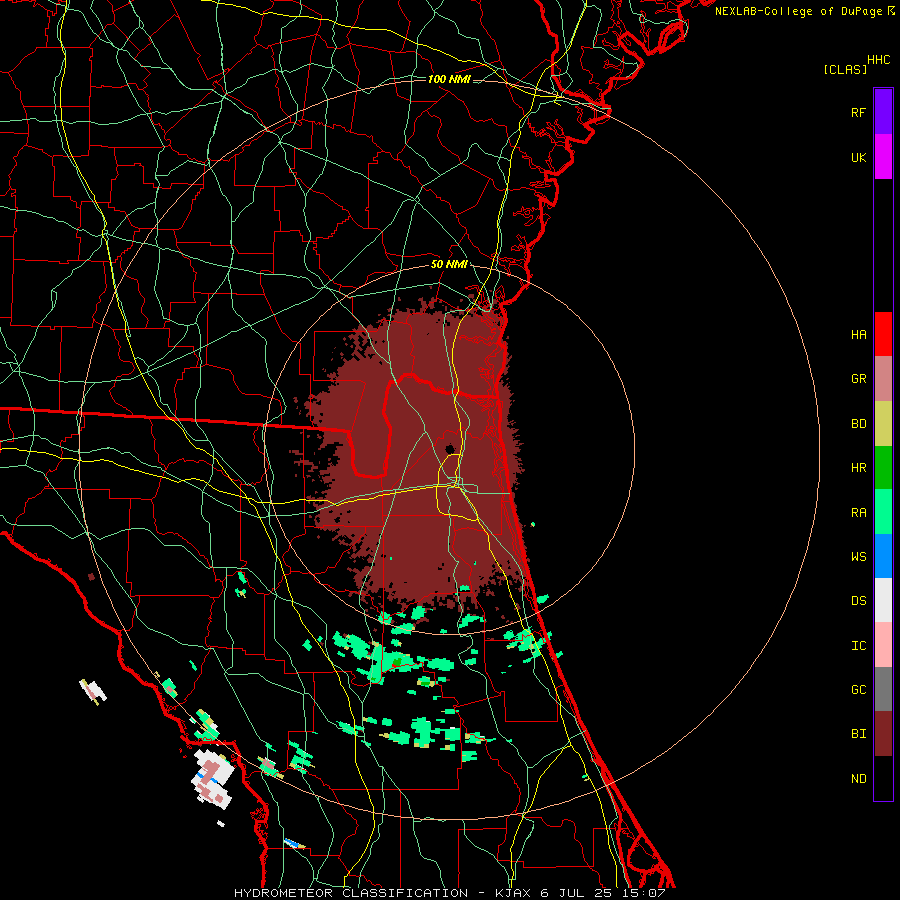Select the BD yellow legend swatch
Viewport: 900px width, 900px height.
click(883, 424)
